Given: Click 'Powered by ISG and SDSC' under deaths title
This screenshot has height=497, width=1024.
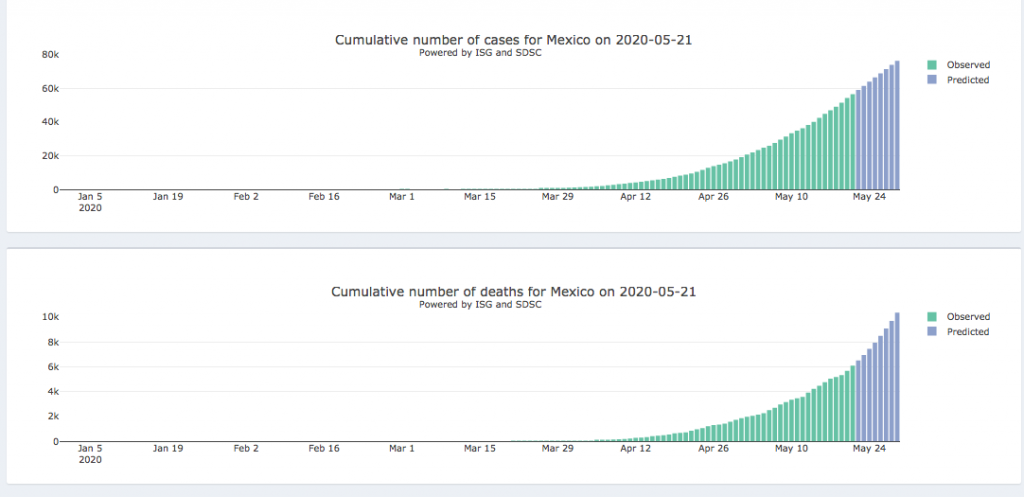Looking at the screenshot, I should [x=480, y=305].
